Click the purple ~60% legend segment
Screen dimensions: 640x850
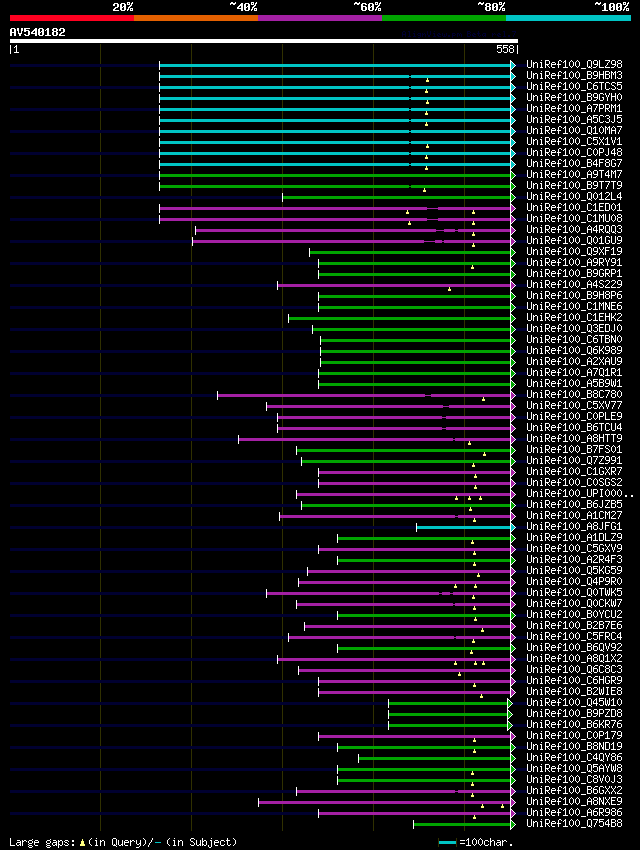click(320, 18)
